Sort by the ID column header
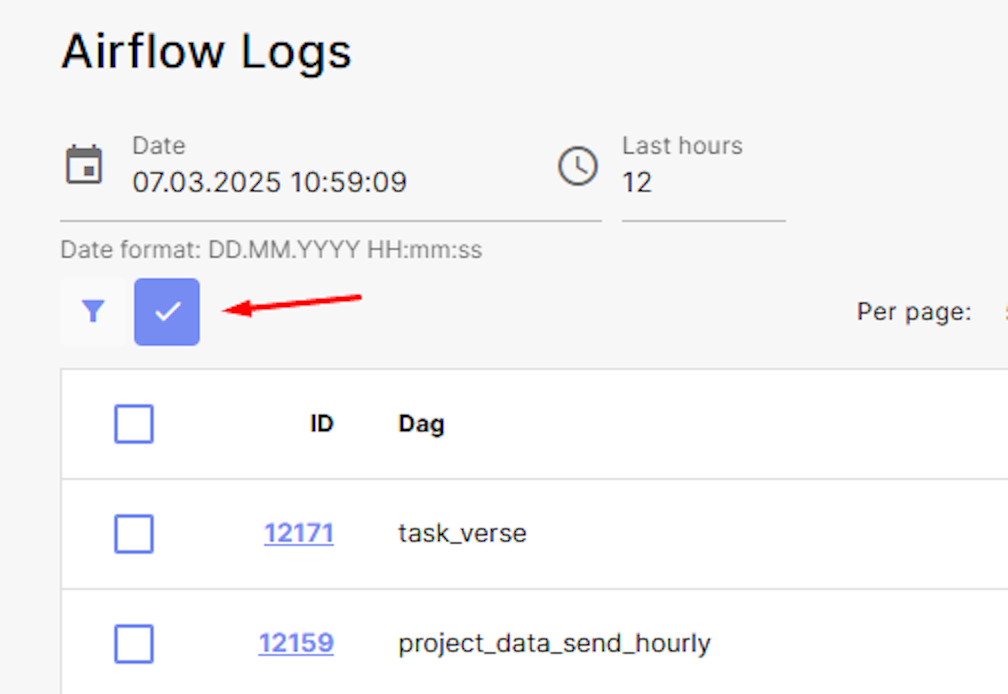Viewport: 1008px width, 694px height. point(321,423)
